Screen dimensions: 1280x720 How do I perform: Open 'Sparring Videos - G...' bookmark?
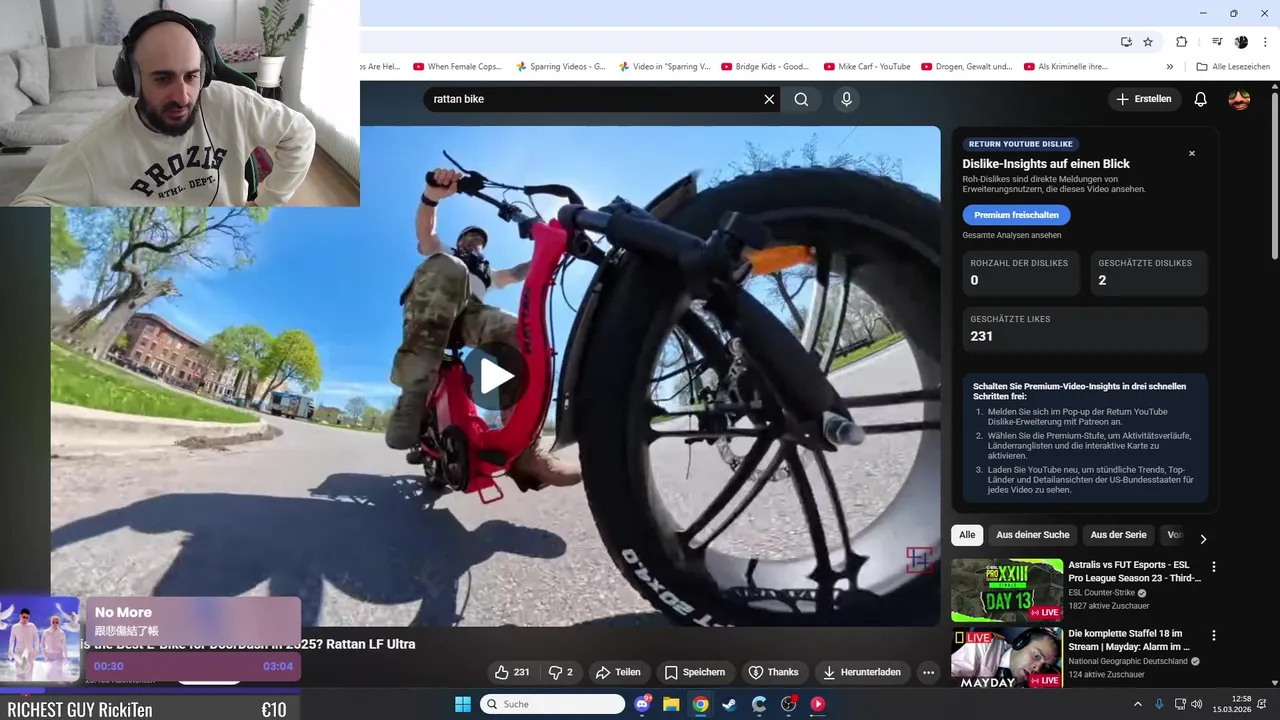pos(561,67)
